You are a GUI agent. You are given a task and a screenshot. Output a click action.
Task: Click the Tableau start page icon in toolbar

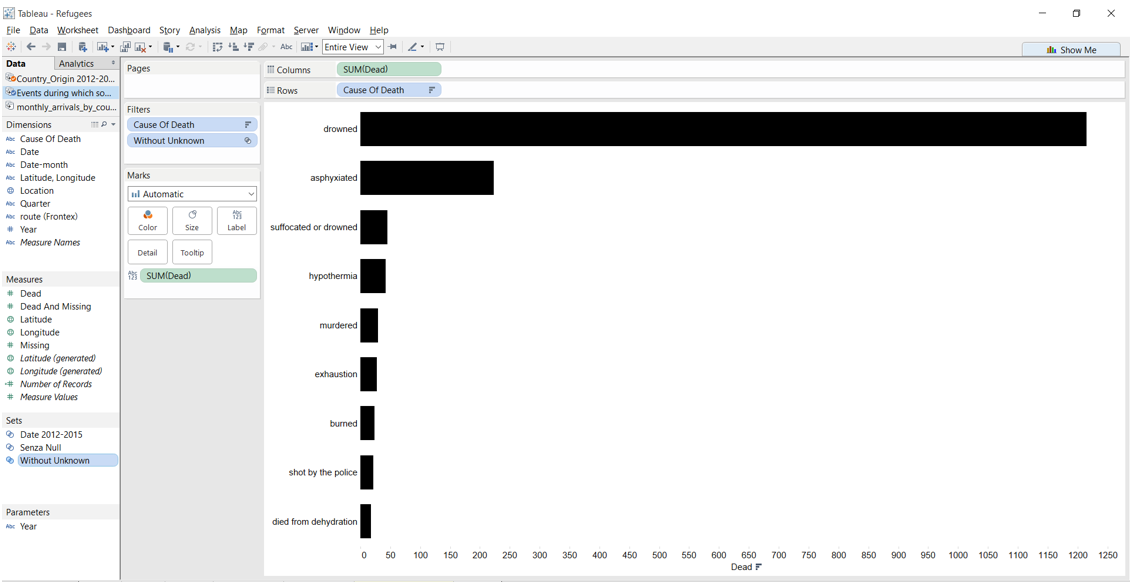[x=11, y=47]
